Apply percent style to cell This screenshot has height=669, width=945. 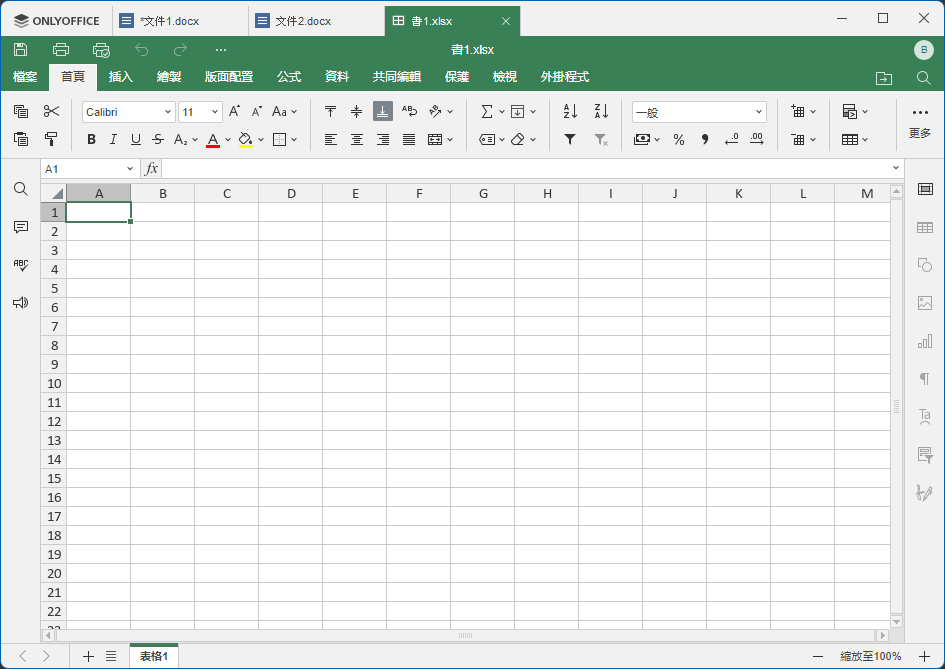[679, 140]
